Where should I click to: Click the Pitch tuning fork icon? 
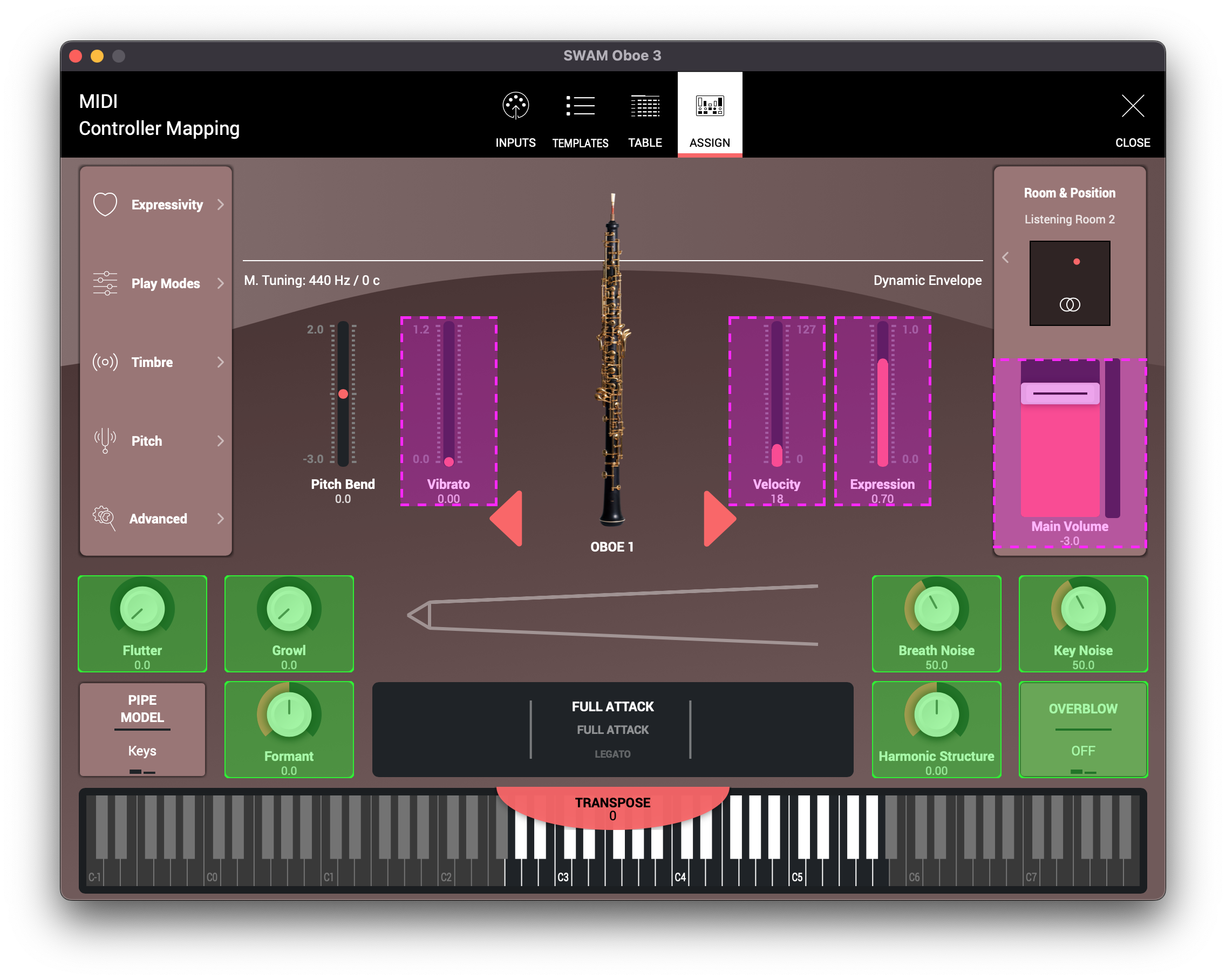105,440
